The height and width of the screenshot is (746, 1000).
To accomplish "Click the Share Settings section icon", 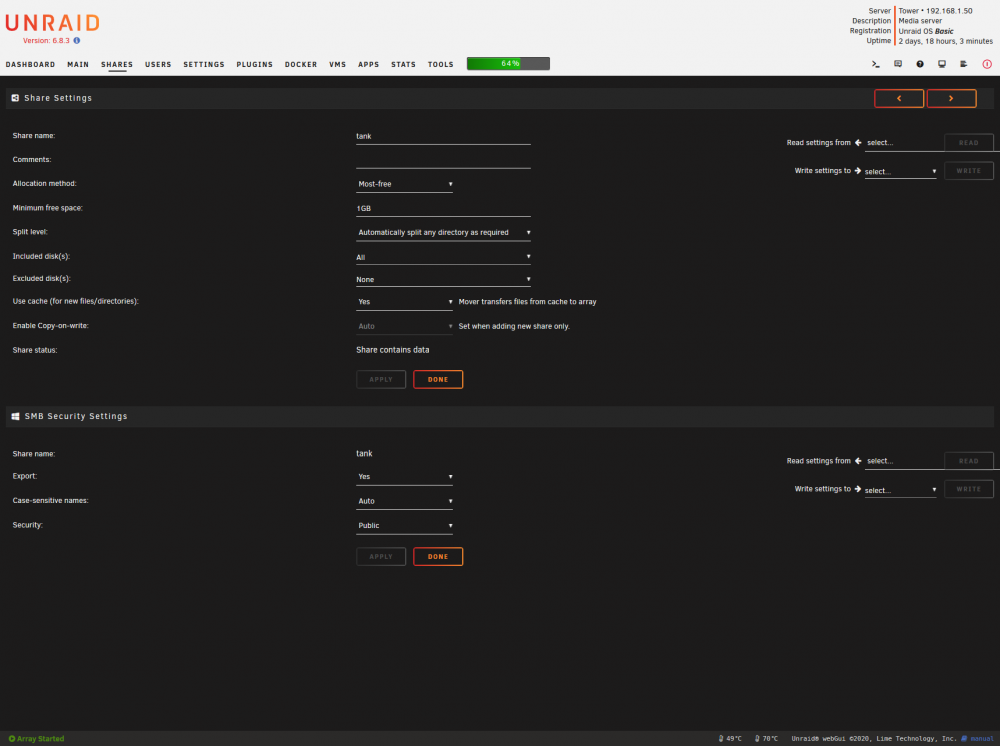I will tap(15, 98).
